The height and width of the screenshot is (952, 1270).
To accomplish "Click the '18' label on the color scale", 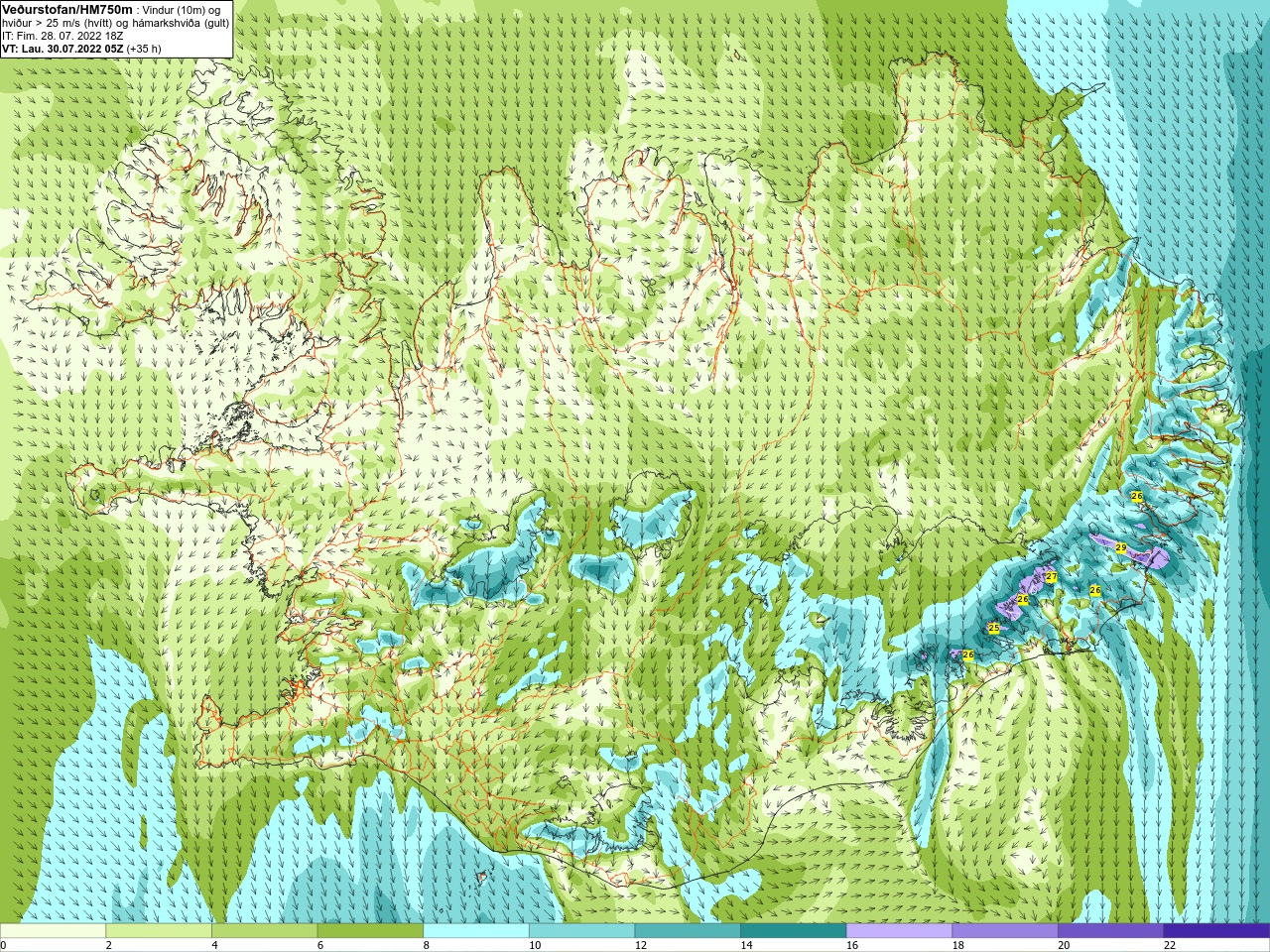I will point(958,945).
